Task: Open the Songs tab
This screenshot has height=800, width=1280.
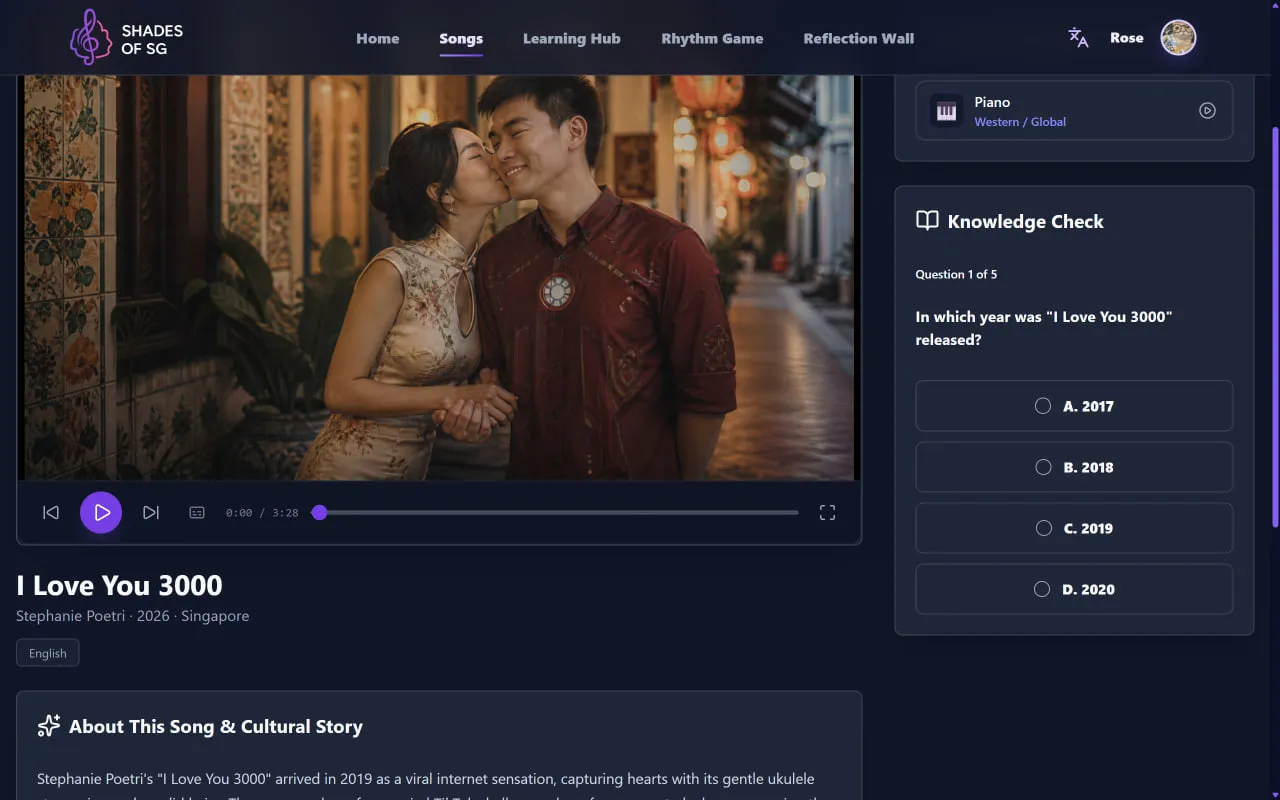Action: (x=461, y=38)
